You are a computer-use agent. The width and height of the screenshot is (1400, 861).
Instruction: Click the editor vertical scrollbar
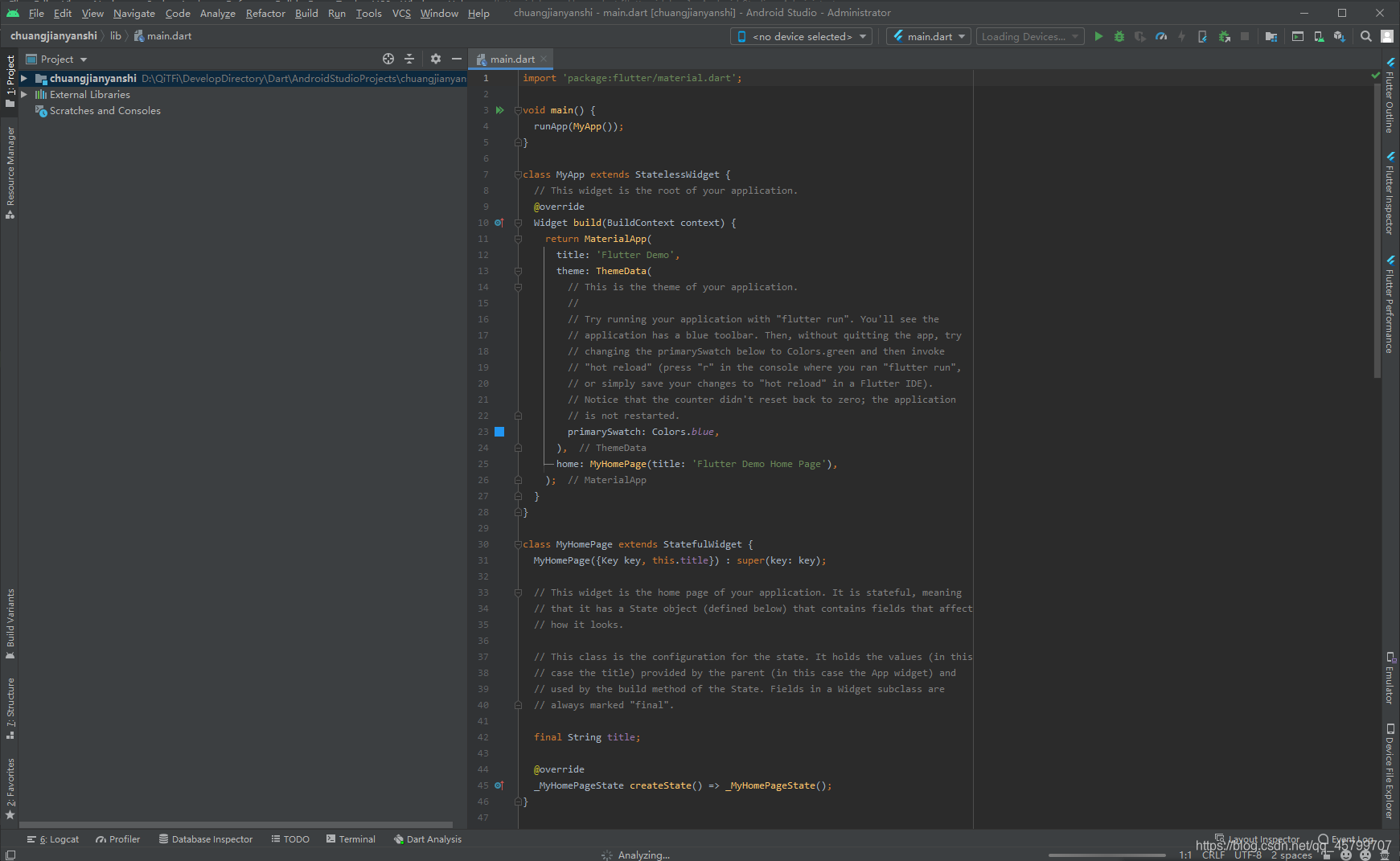click(x=1377, y=230)
